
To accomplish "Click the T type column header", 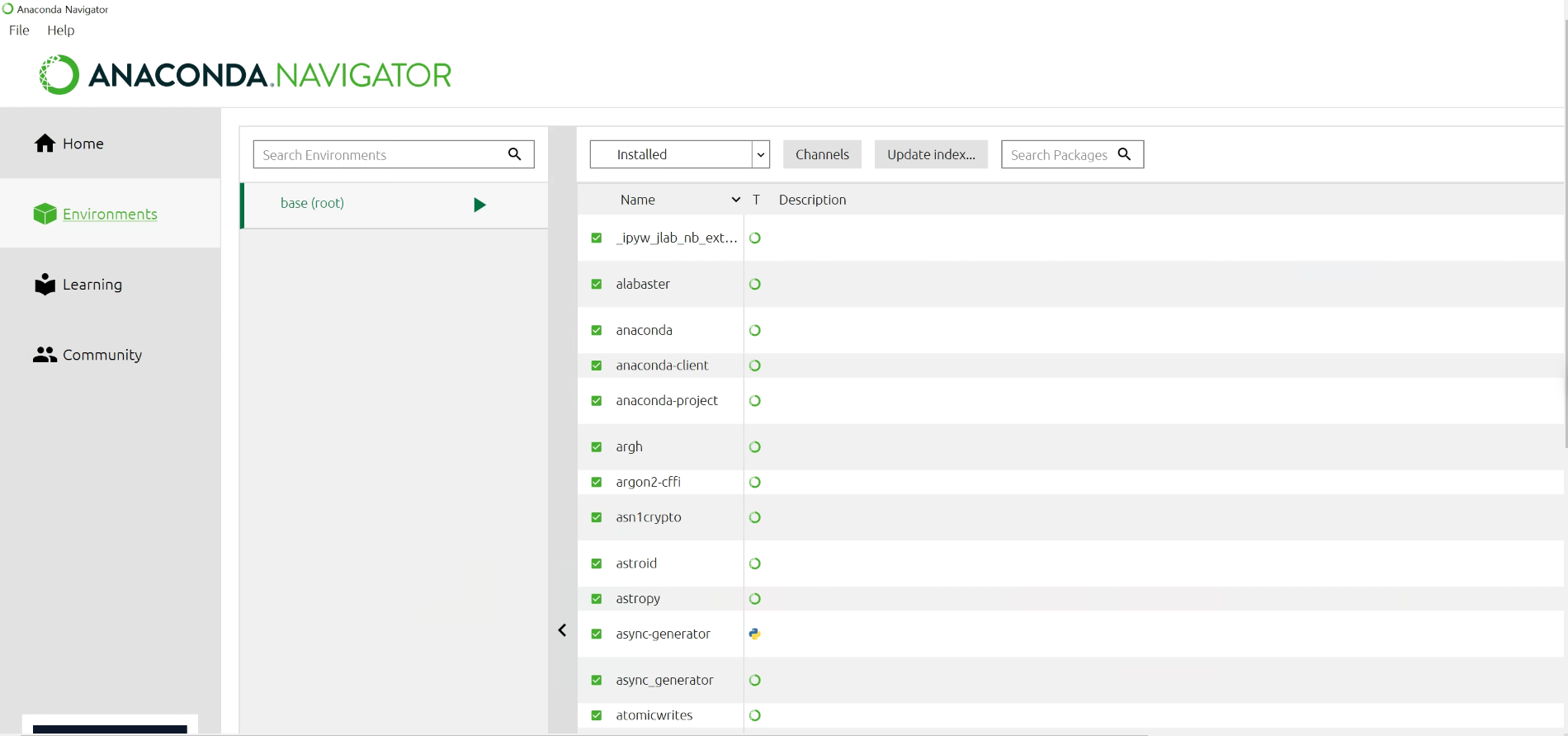I will click(756, 200).
